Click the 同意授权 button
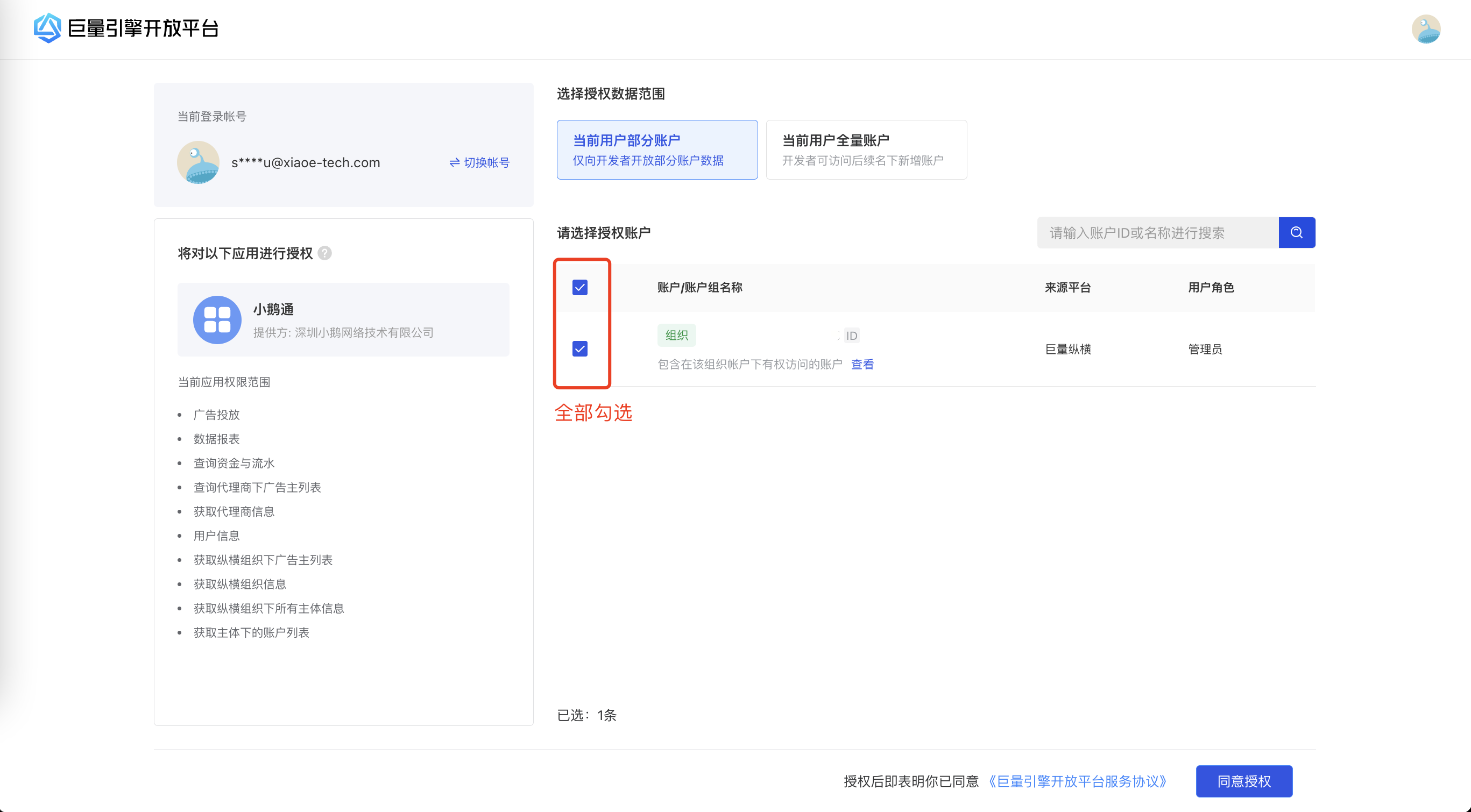Viewport: 1471px width, 812px height. point(1244,781)
